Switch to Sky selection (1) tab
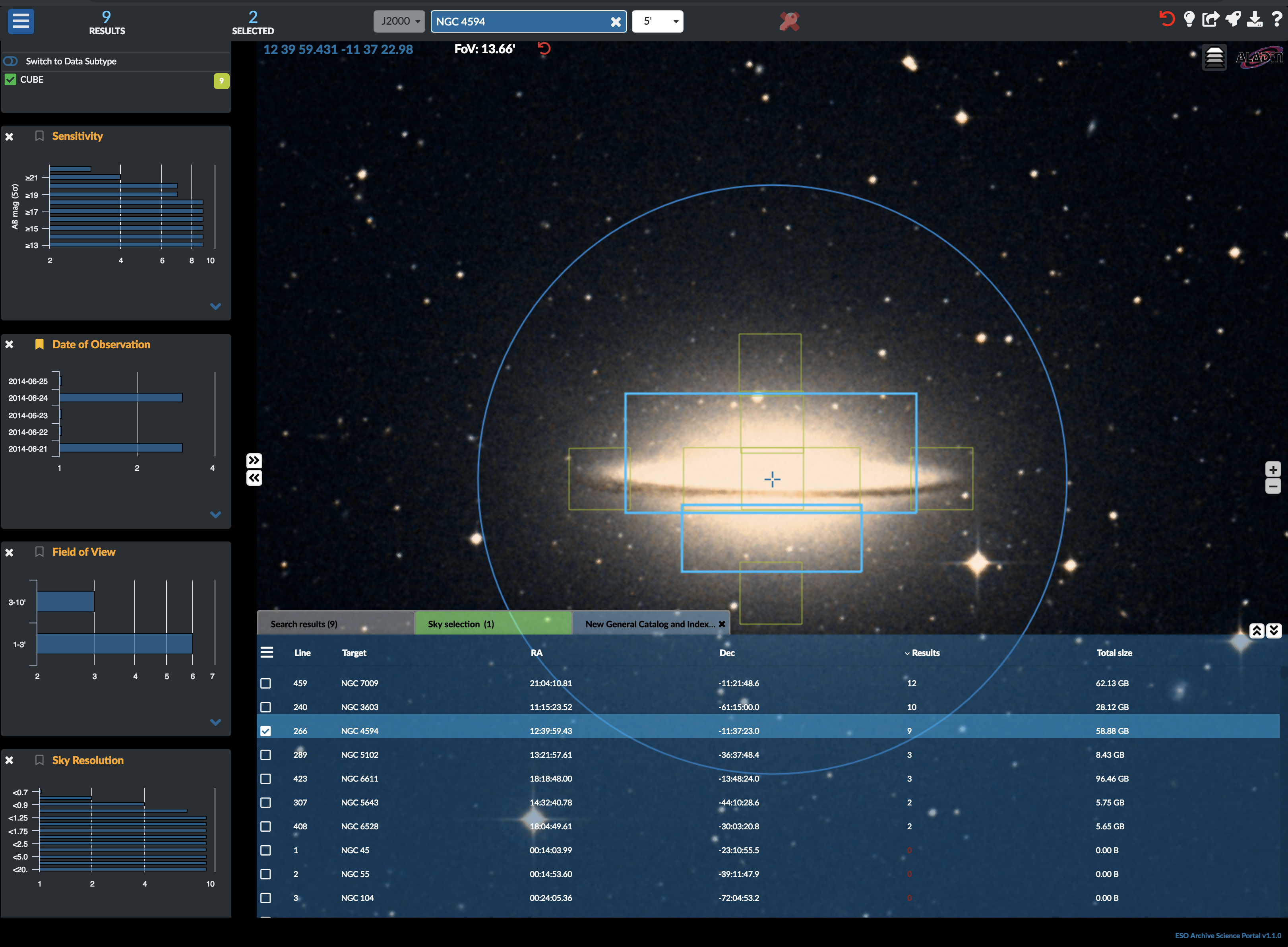The height and width of the screenshot is (947, 1288). [493, 624]
